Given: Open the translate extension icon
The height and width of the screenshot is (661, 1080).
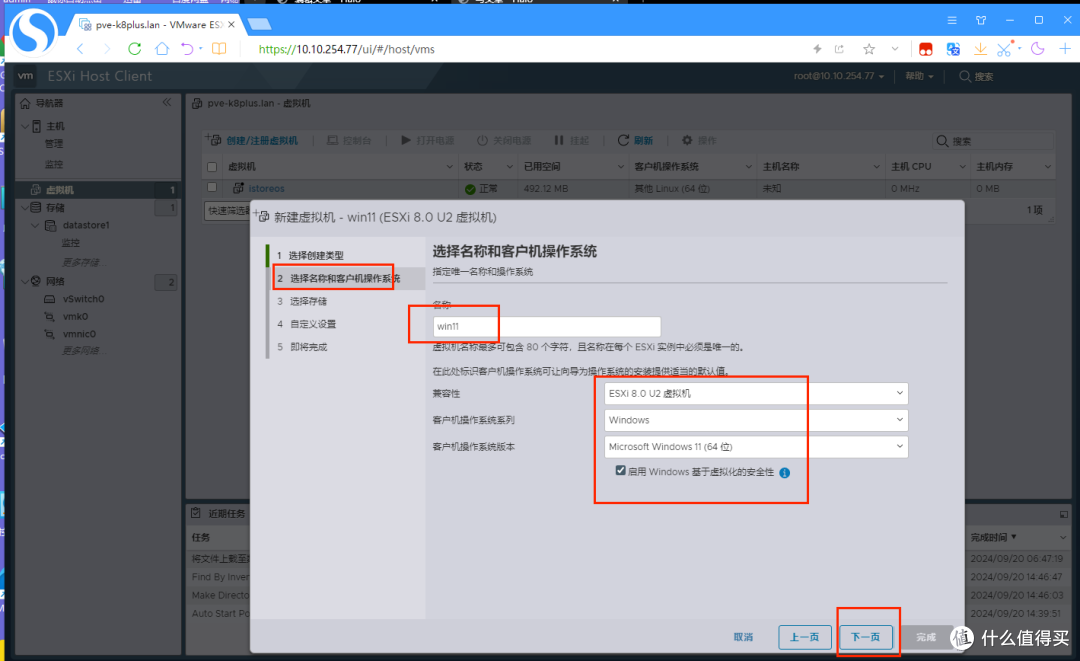Looking at the screenshot, I should coord(953,49).
